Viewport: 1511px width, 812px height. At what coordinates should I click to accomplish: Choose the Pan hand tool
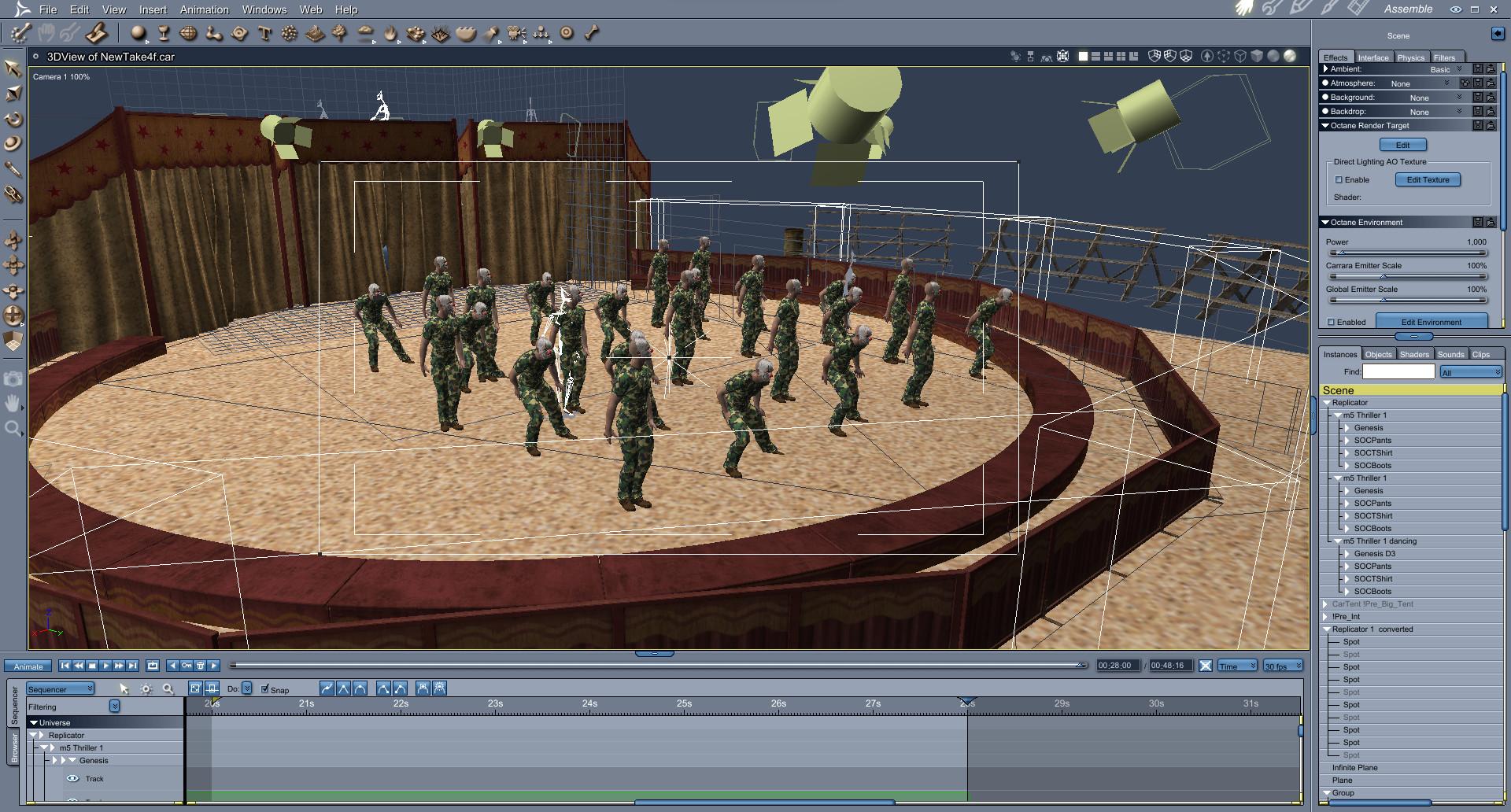point(13,404)
